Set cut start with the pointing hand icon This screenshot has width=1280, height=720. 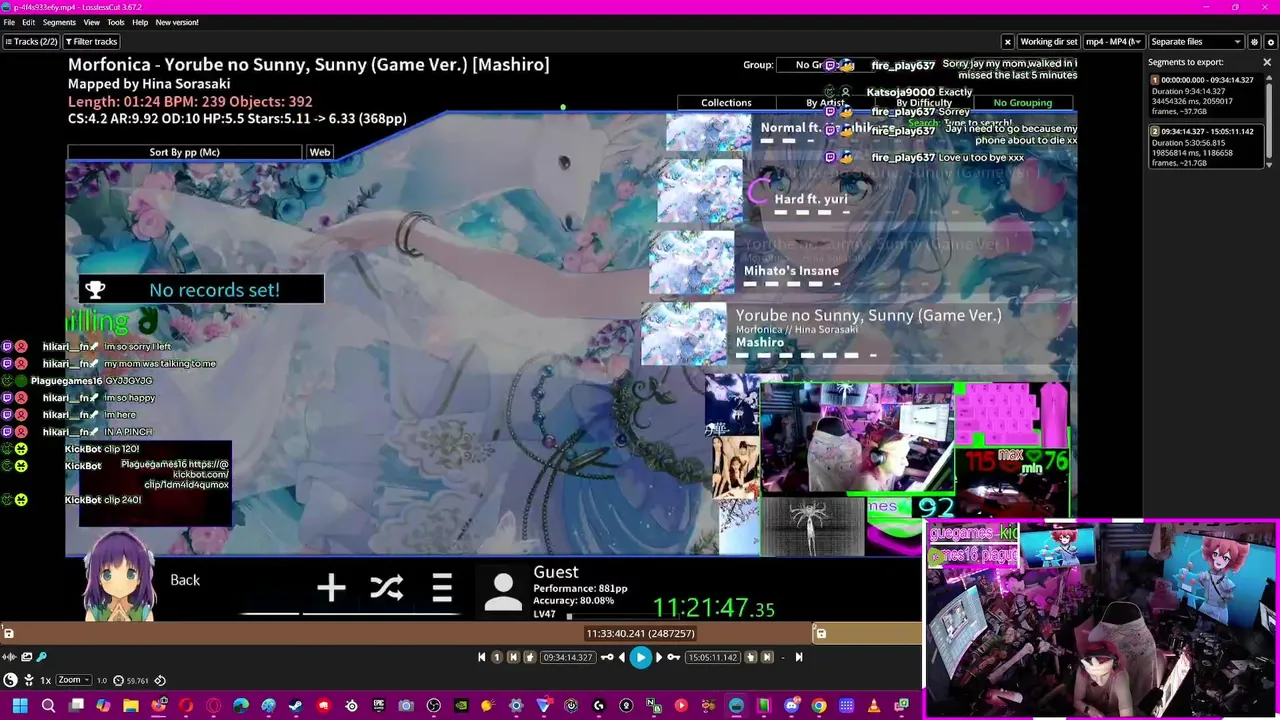[x=530, y=657]
